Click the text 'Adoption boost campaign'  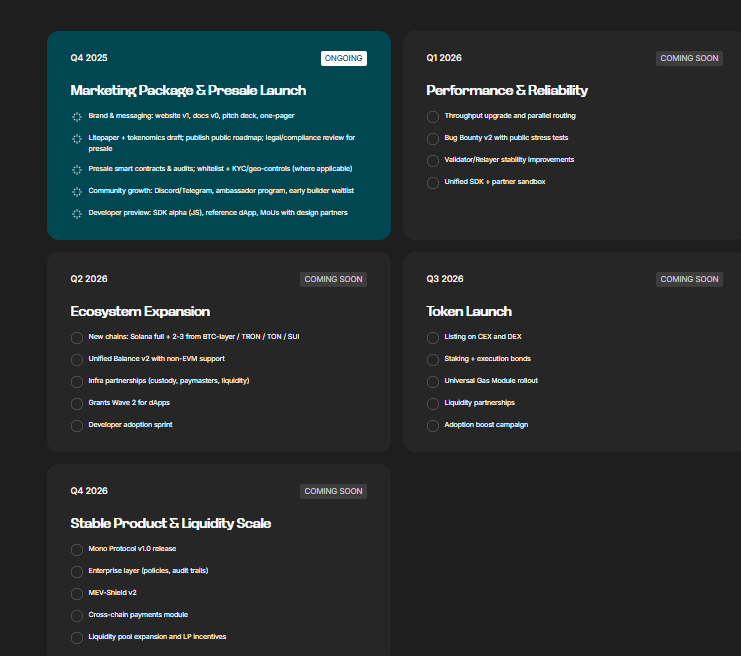coord(486,425)
